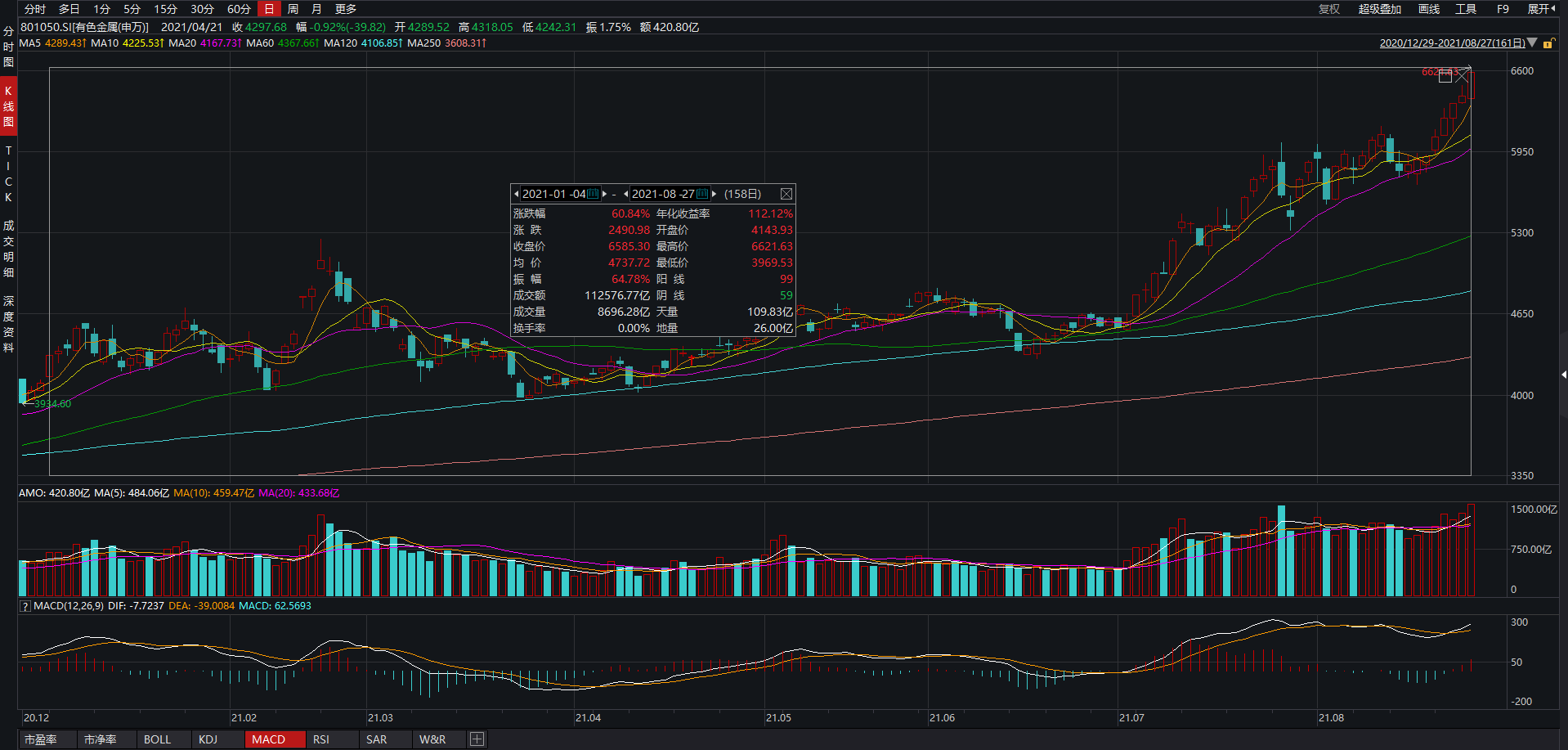Click the AMO: 420.80亿 volume label
1568x750 pixels.
[x=54, y=493]
